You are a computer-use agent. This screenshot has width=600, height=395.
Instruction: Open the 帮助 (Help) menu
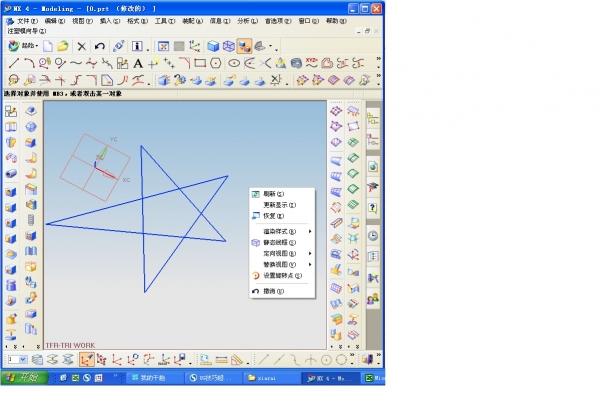coord(336,21)
